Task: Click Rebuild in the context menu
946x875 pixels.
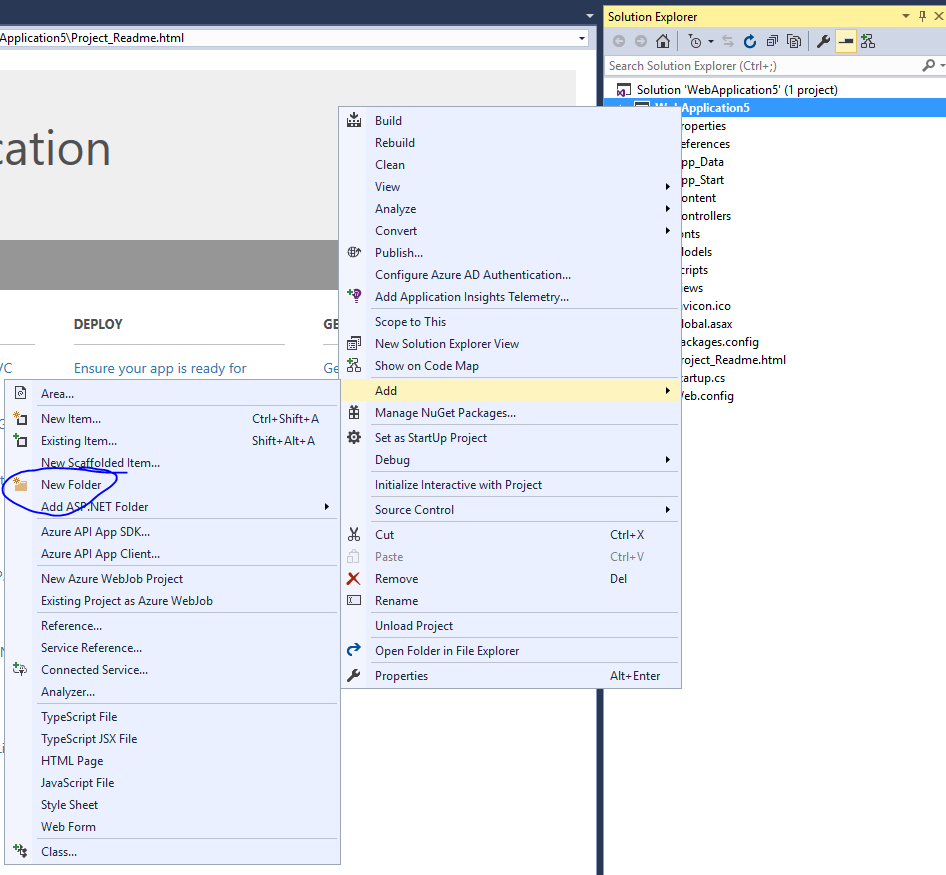Action: pyautogui.click(x=394, y=142)
